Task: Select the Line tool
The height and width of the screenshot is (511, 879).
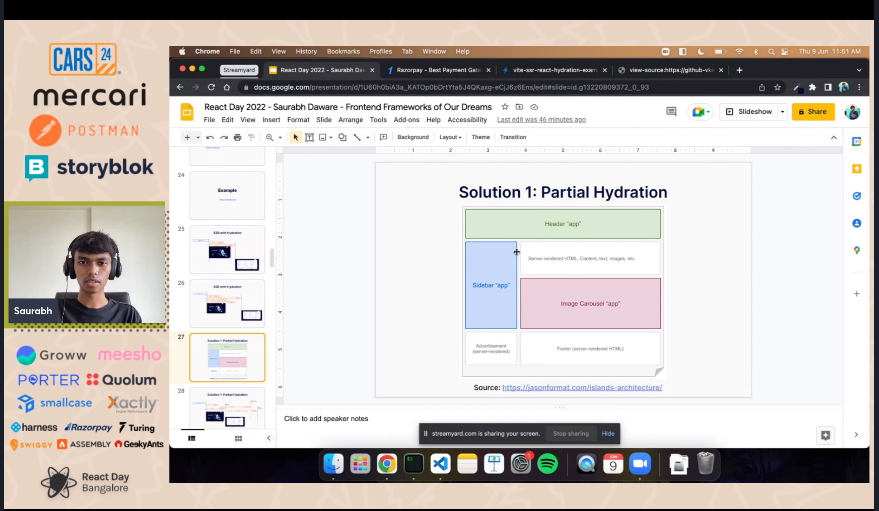Action: [x=357, y=137]
